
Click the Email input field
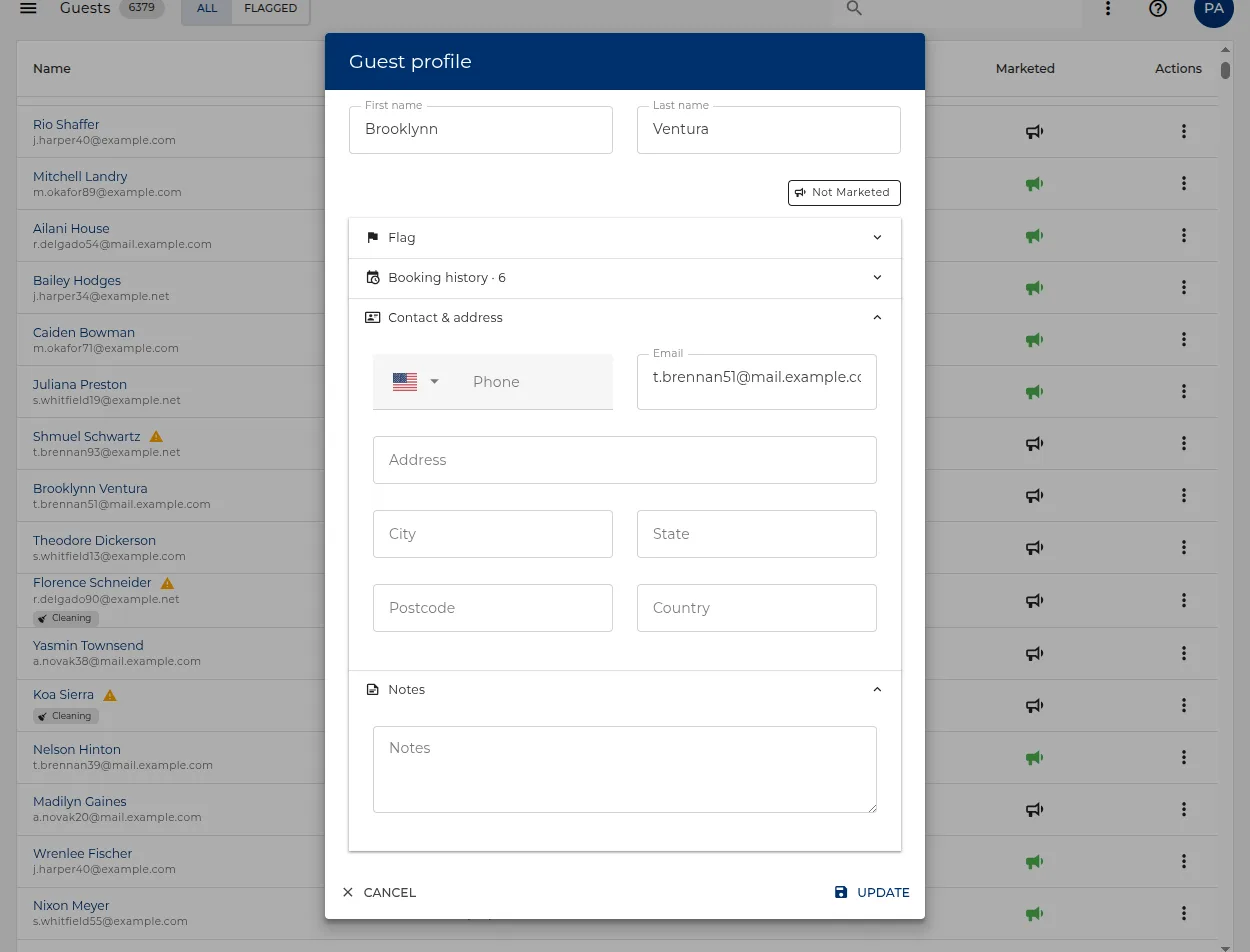(x=757, y=381)
